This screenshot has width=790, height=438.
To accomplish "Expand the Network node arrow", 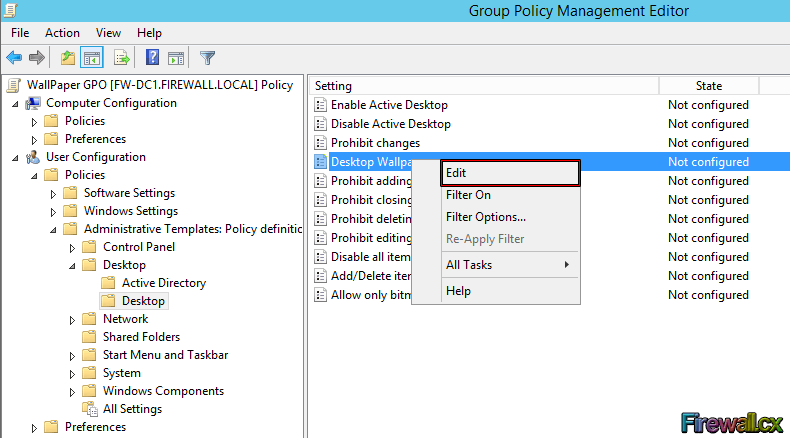I will coord(72,320).
